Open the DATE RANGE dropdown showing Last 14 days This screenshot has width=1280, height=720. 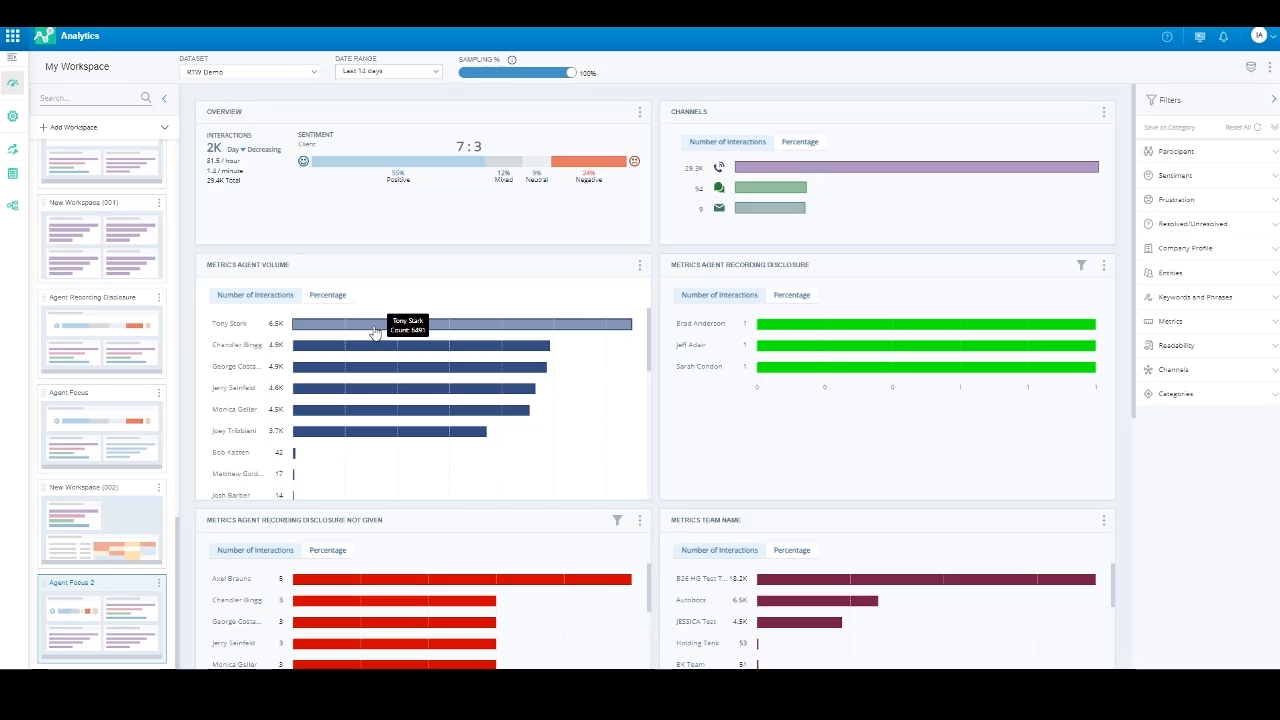pyautogui.click(x=388, y=71)
